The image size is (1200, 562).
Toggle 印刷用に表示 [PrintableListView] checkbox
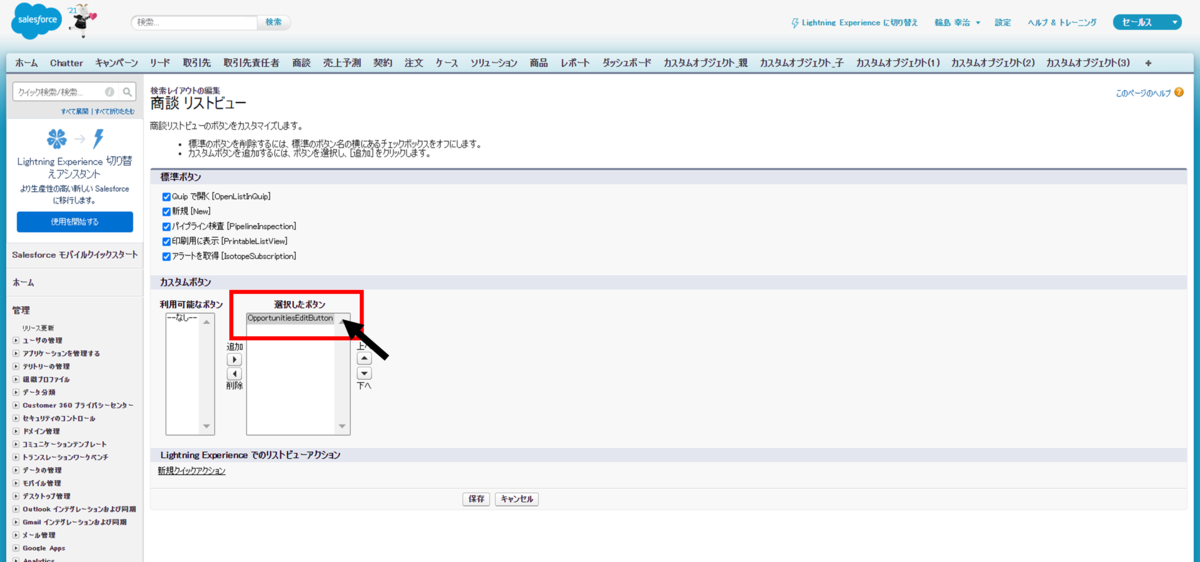pyautogui.click(x=166, y=242)
